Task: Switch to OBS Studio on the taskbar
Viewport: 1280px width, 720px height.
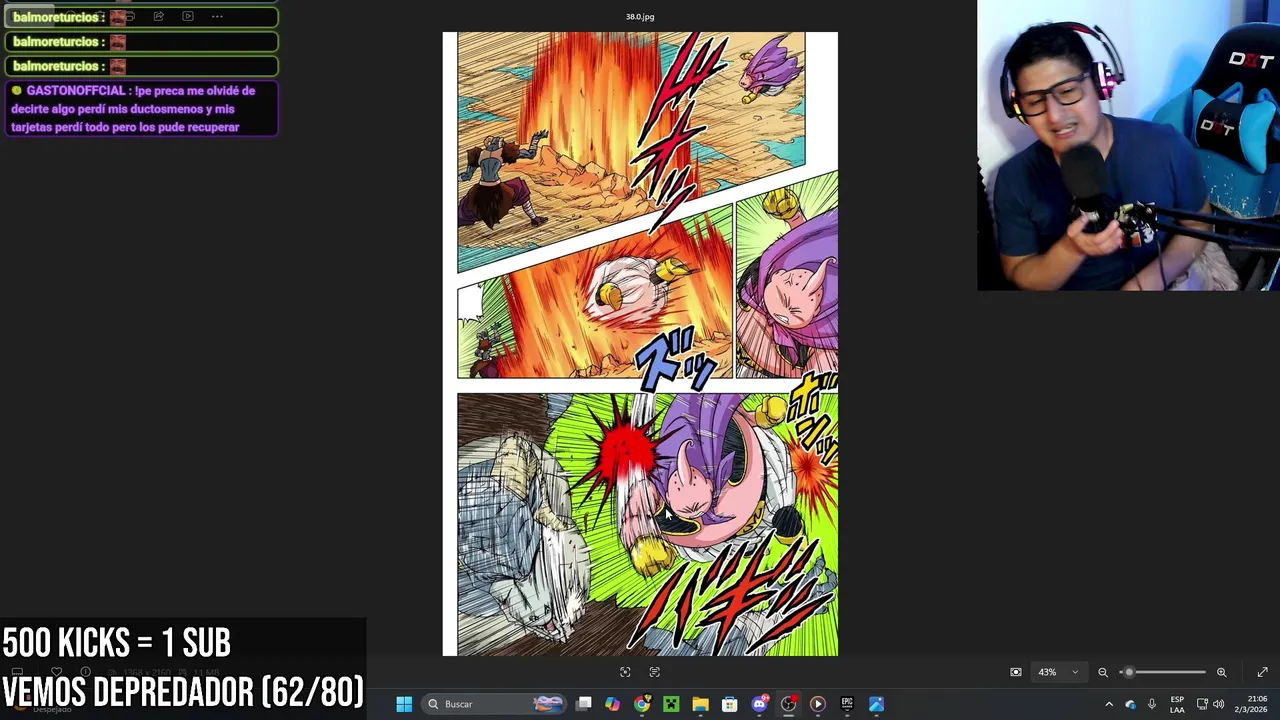Action: (x=788, y=704)
